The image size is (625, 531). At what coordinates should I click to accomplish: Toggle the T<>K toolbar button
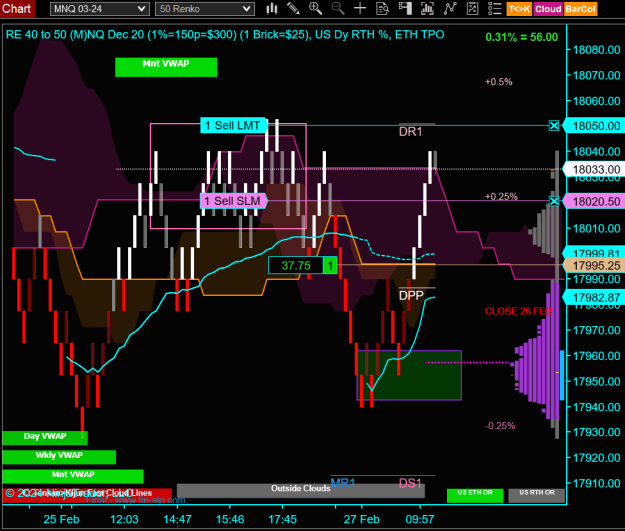click(x=519, y=9)
